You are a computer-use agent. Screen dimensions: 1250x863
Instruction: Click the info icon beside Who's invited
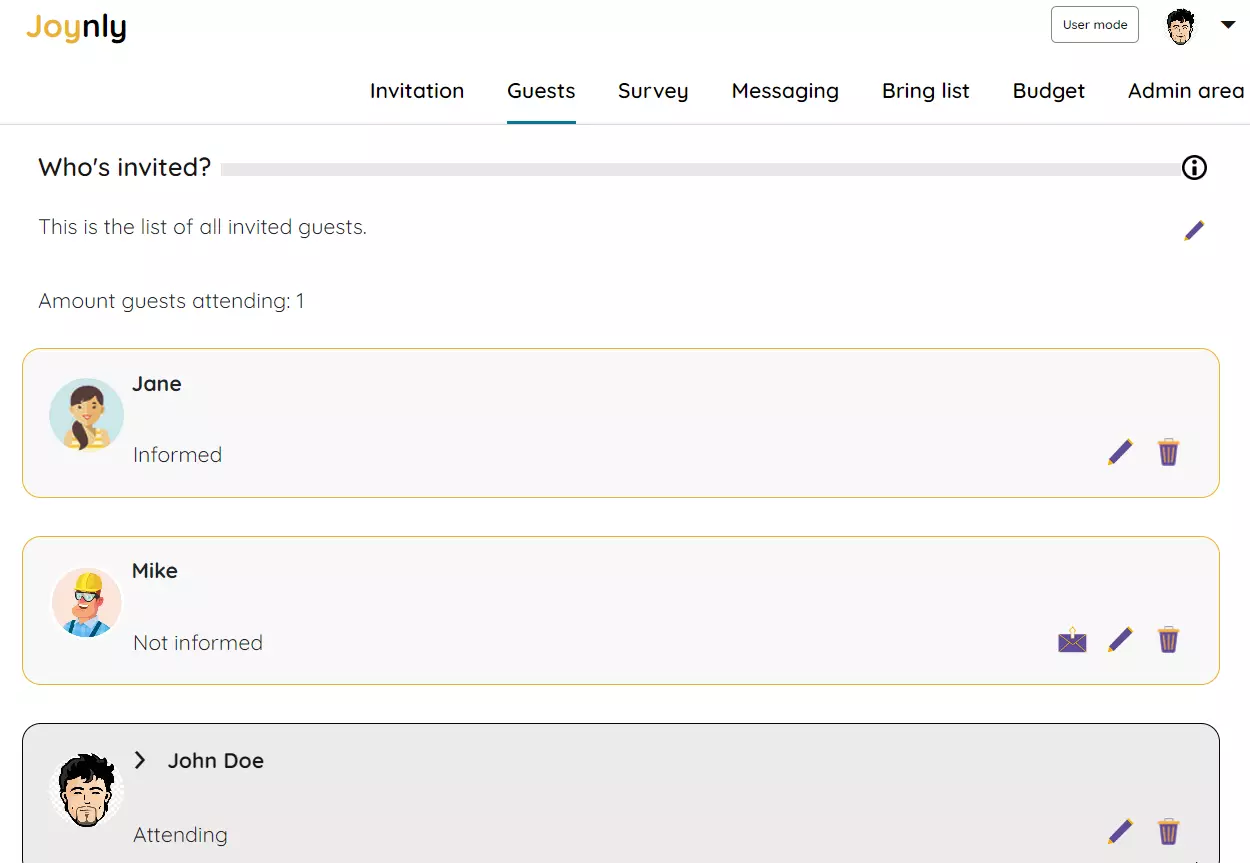(x=1194, y=168)
